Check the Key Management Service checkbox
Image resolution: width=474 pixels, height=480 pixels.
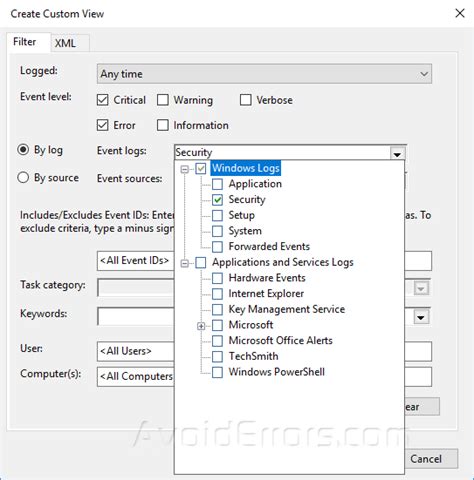coord(217,309)
